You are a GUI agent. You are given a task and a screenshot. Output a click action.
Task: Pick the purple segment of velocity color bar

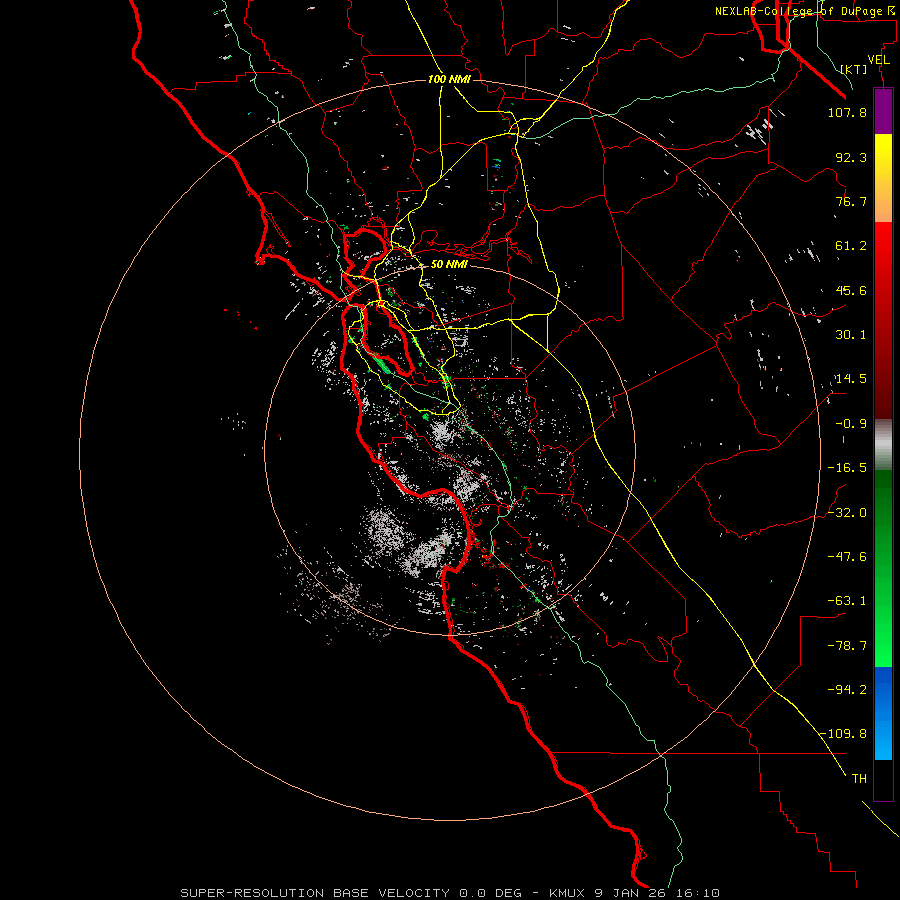(883, 111)
